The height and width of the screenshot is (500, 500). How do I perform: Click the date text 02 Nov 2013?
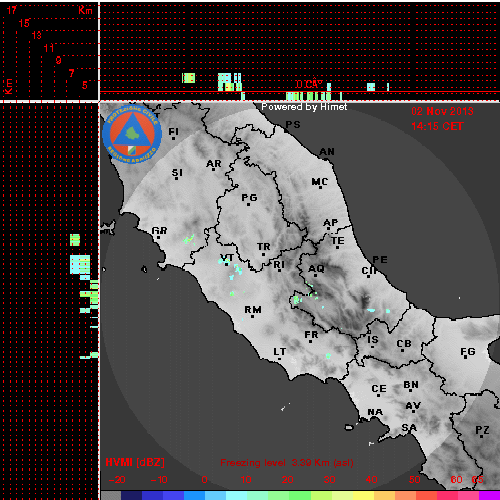[x=442, y=111]
